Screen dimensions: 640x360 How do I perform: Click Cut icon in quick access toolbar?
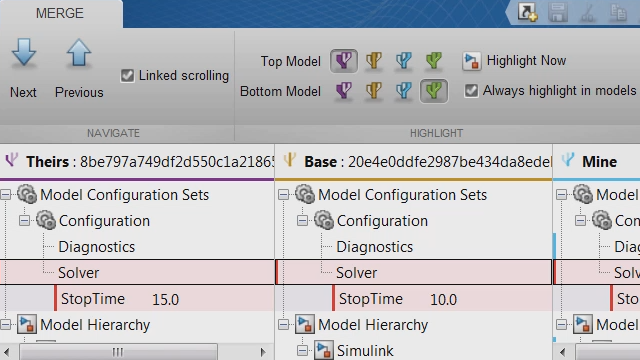[x=587, y=12]
